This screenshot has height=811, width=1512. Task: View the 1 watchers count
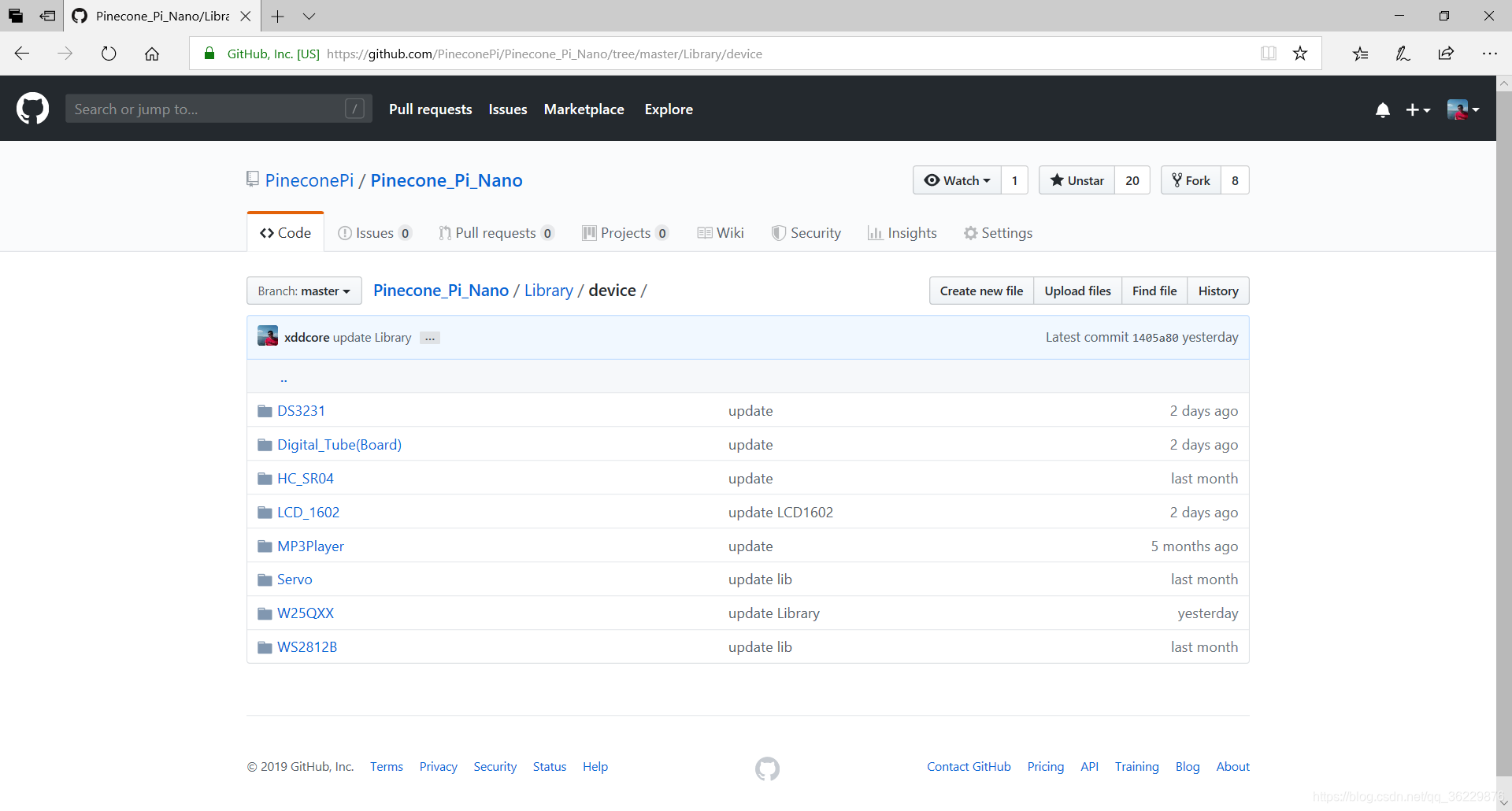pos(1014,180)
